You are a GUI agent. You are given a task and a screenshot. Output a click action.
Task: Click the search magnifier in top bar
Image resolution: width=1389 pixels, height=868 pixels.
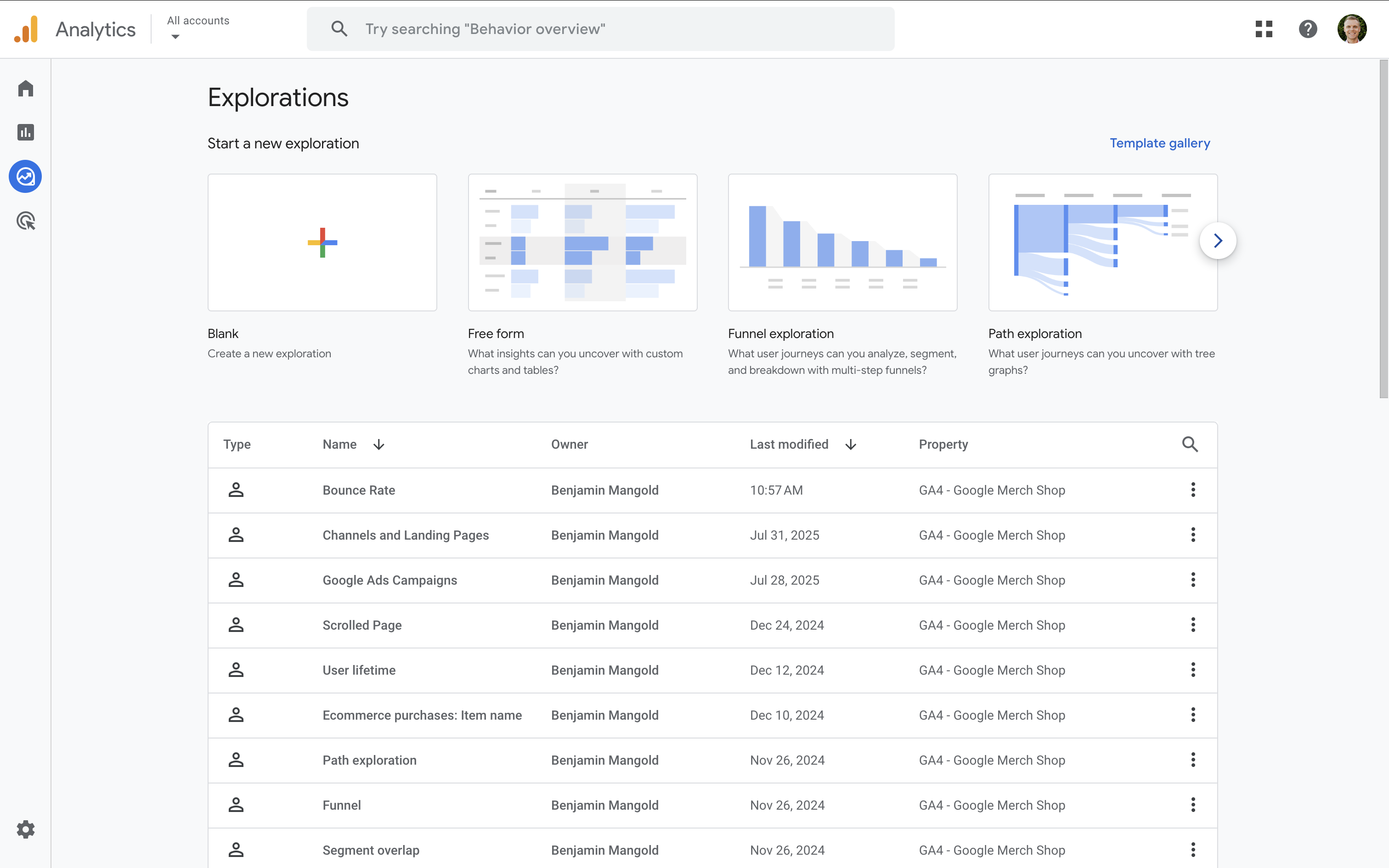point(339,28)
